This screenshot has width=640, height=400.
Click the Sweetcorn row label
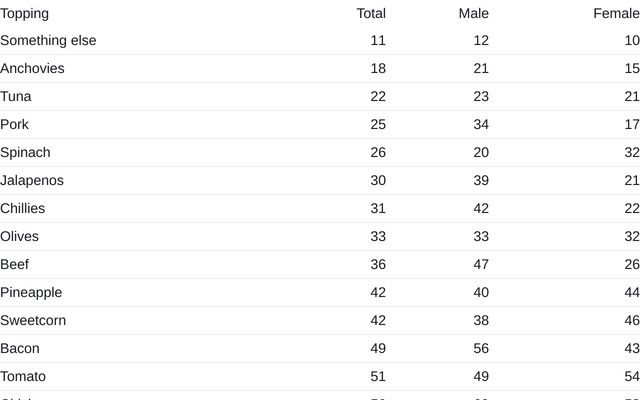[33, 321]
